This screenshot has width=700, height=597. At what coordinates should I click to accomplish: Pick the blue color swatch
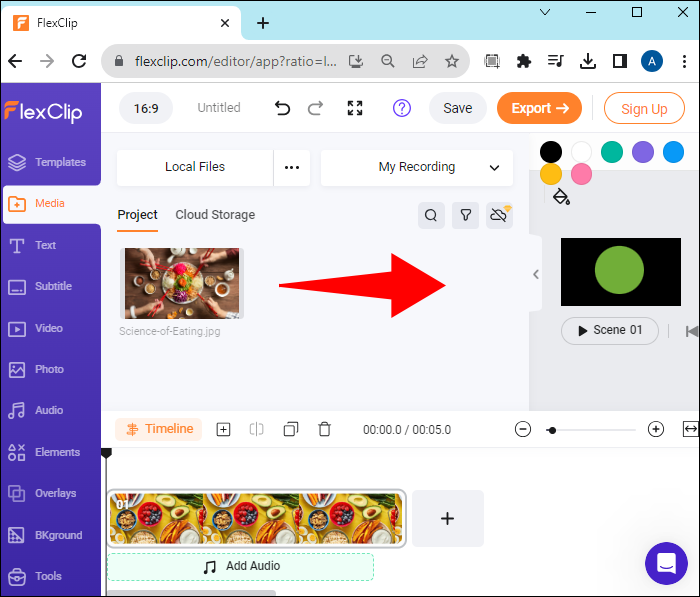click(x=673, y=152)
